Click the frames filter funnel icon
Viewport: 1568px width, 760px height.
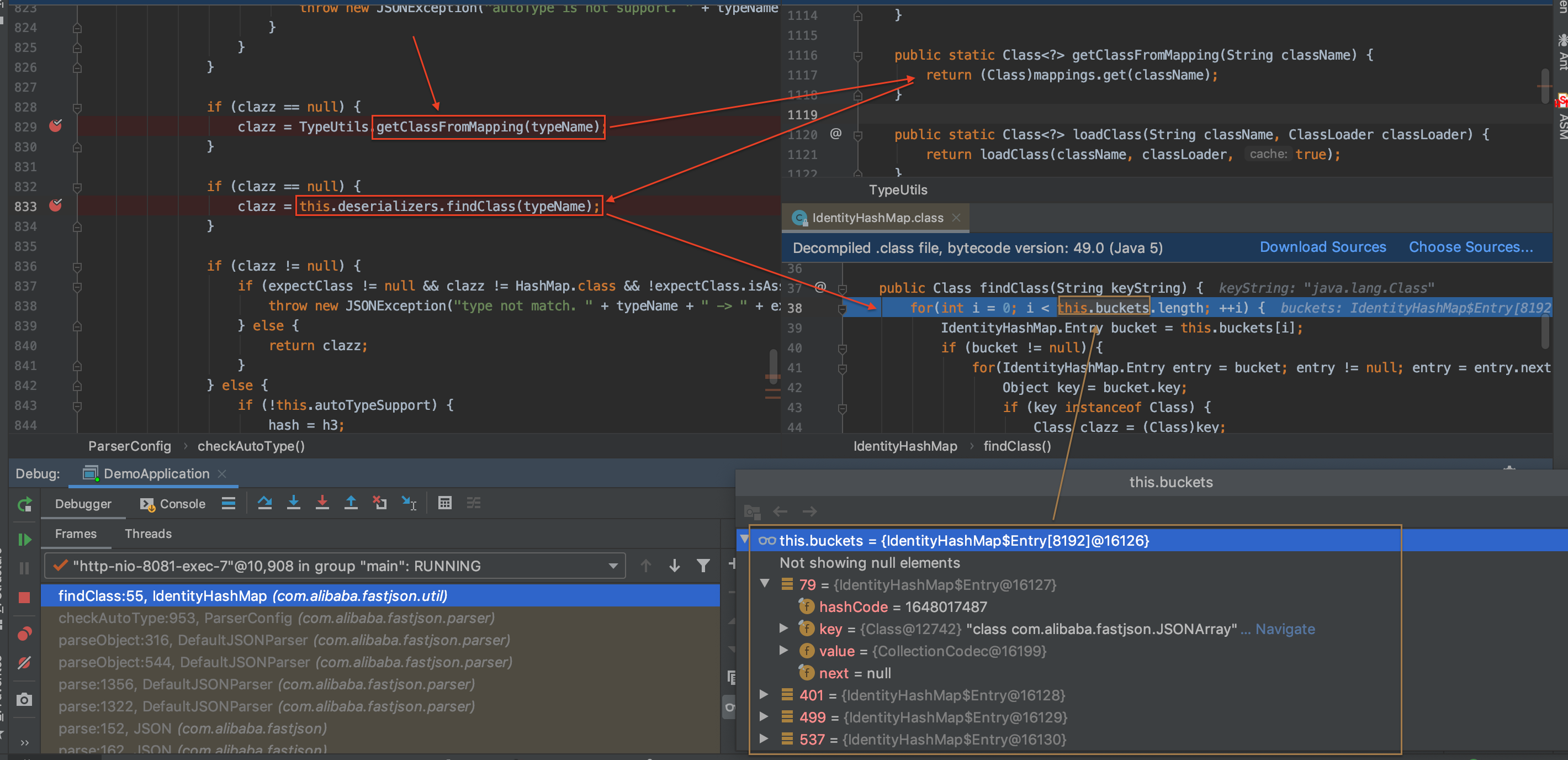pyautogui.click(x=703, y=566)
